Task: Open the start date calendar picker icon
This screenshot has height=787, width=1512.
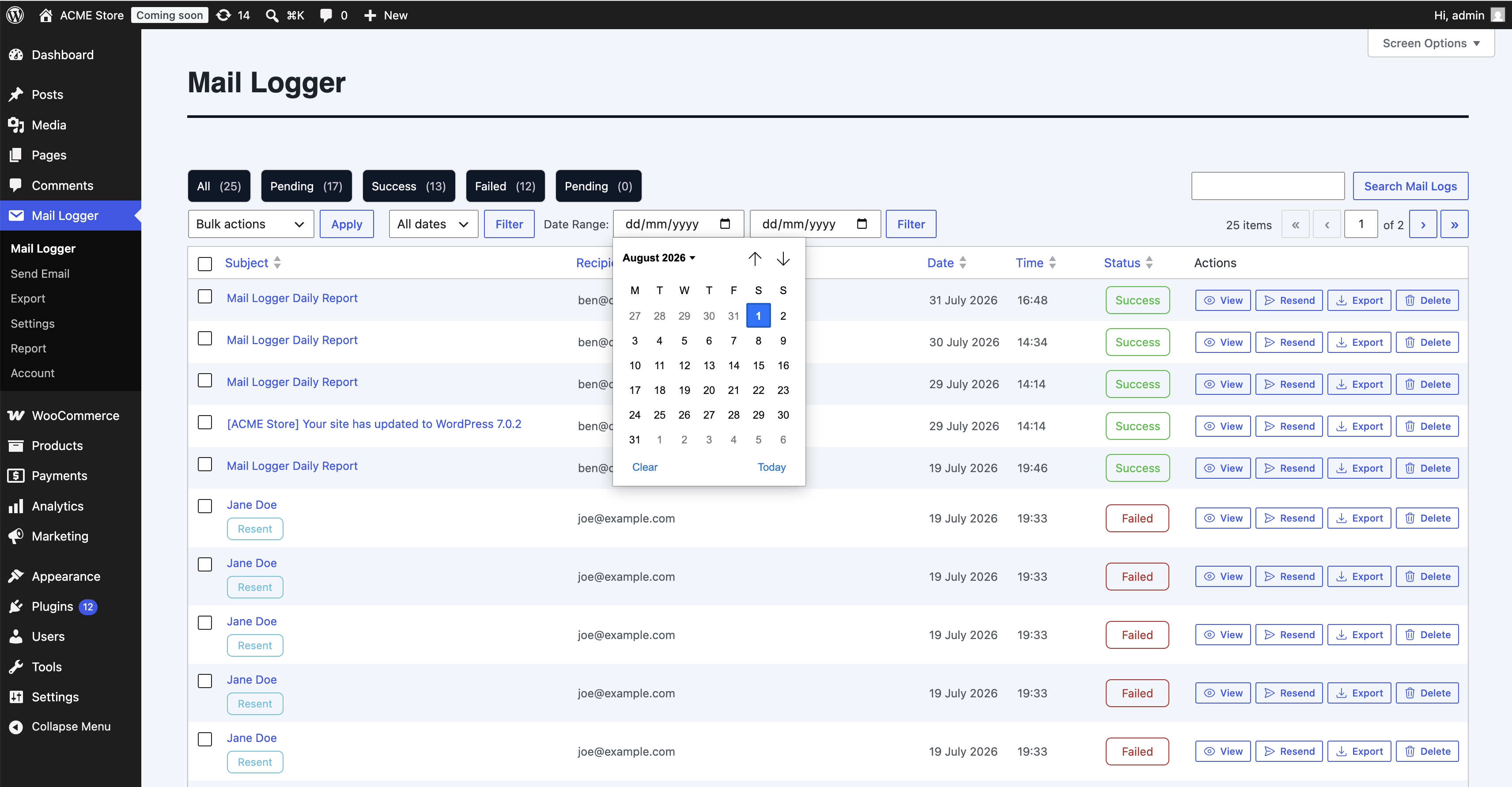Action: coord(725,223)
